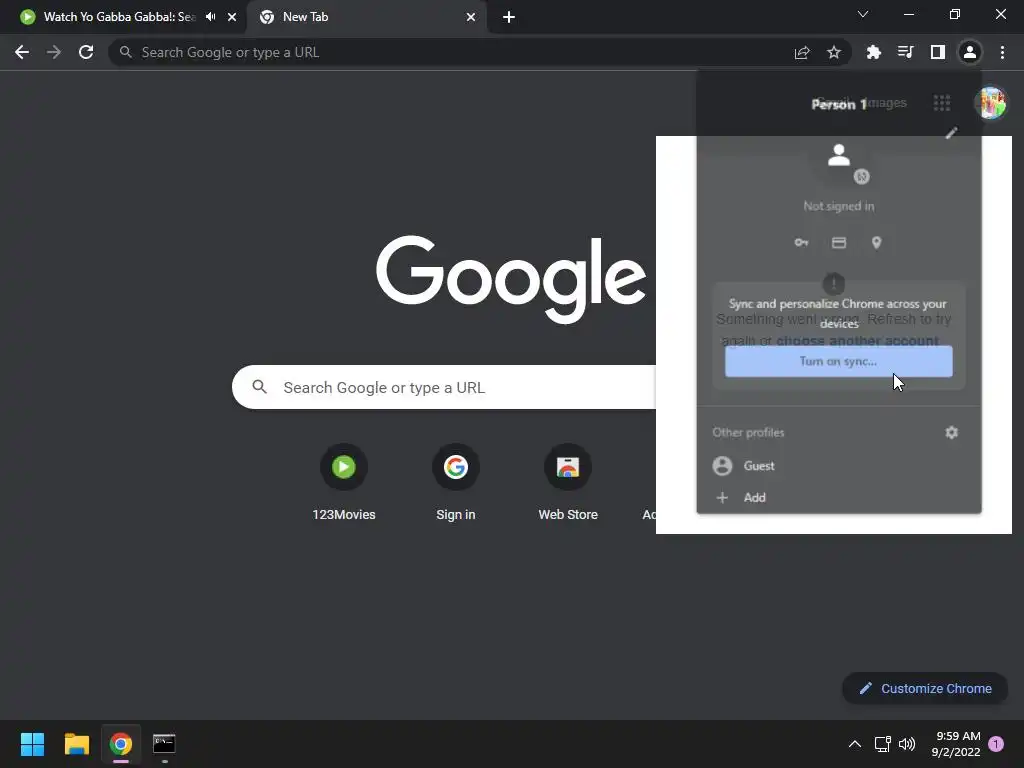Open the Sign in shortcut tile
Viewport: 1024px width, 768px height.
(456, 482)
